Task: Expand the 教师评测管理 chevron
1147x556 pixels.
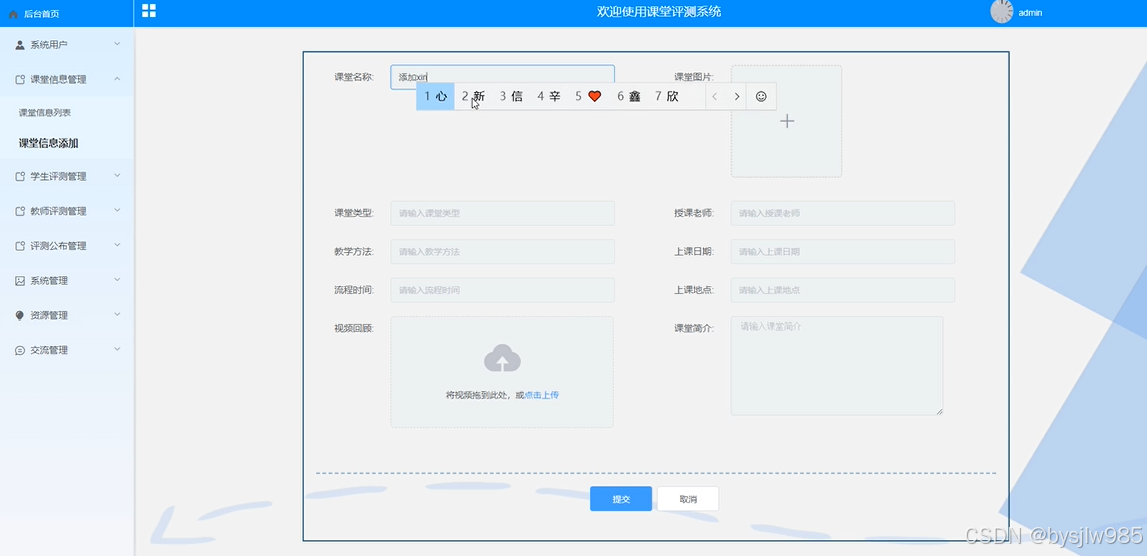Action: [117, 211]
